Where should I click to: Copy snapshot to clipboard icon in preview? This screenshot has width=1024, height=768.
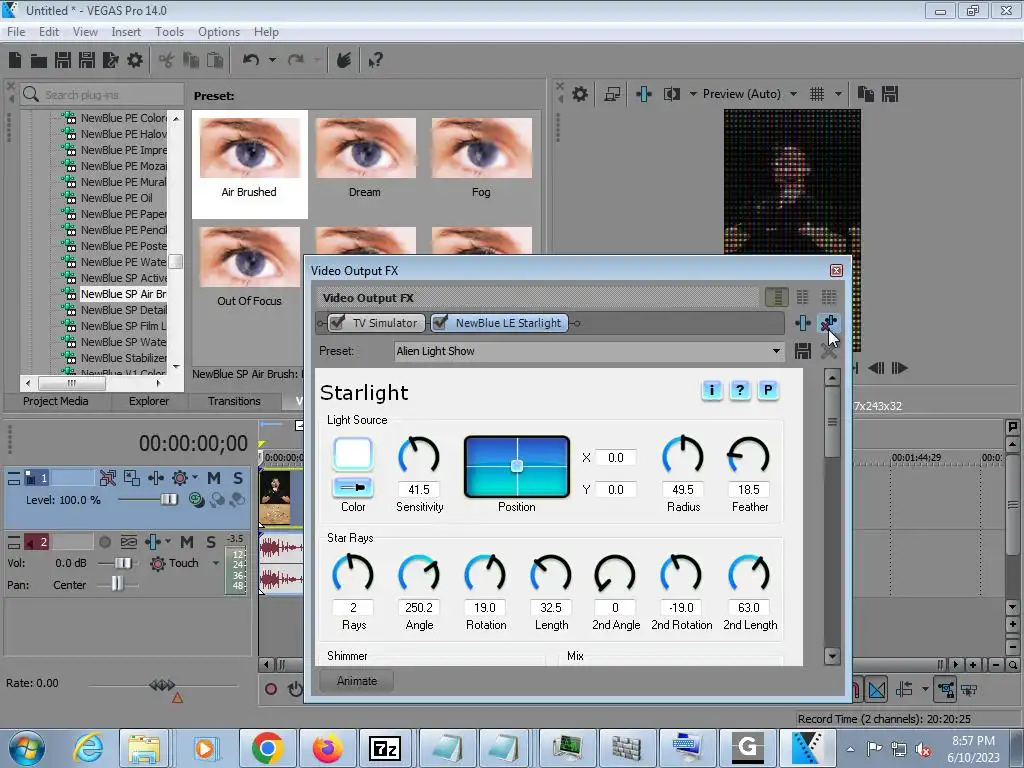pos(866,94)
